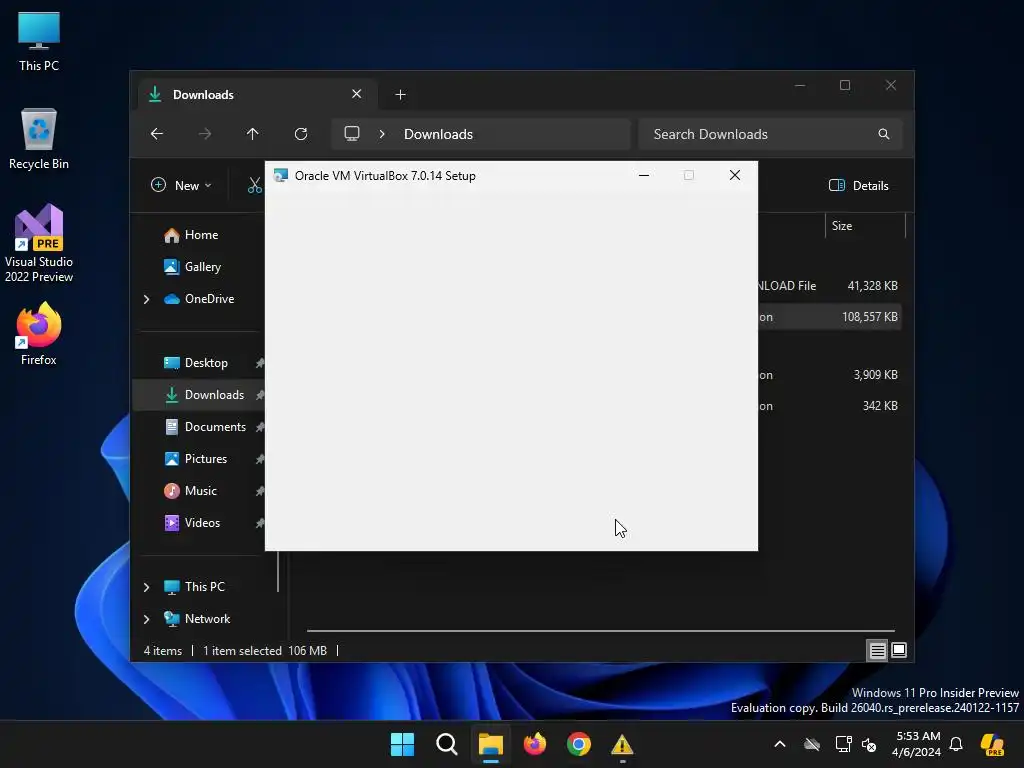Open taskbar Search
The width and height of the screenshot is (1024, 768).
pos(447,744)
